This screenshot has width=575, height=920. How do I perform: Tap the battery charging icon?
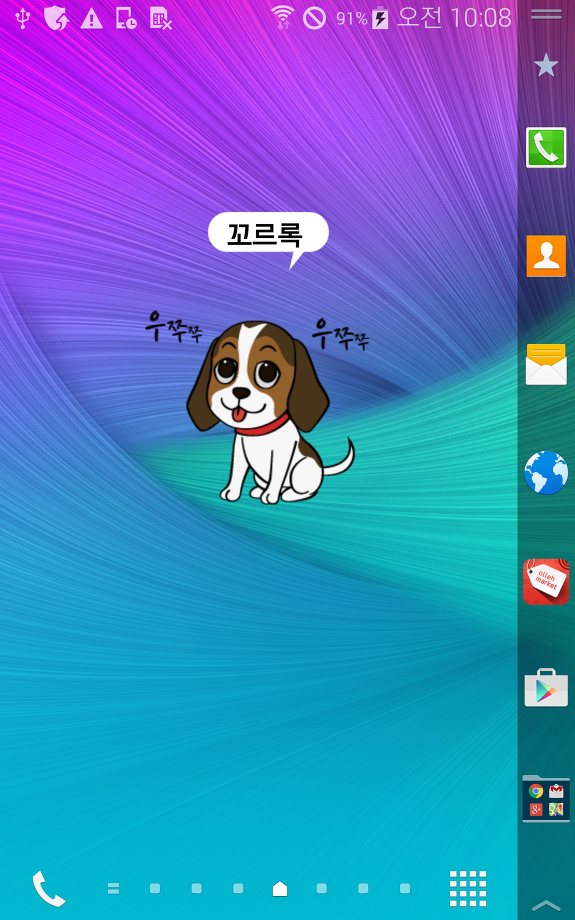pos(380,18)
